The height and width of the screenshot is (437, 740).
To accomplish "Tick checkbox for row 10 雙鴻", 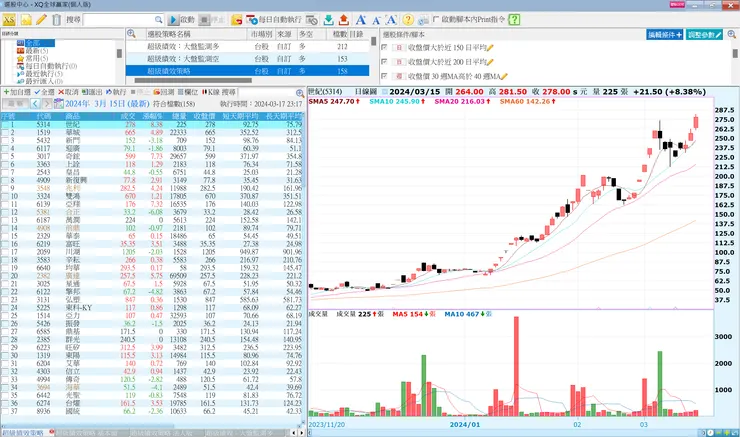I will (x=5, y=196).
